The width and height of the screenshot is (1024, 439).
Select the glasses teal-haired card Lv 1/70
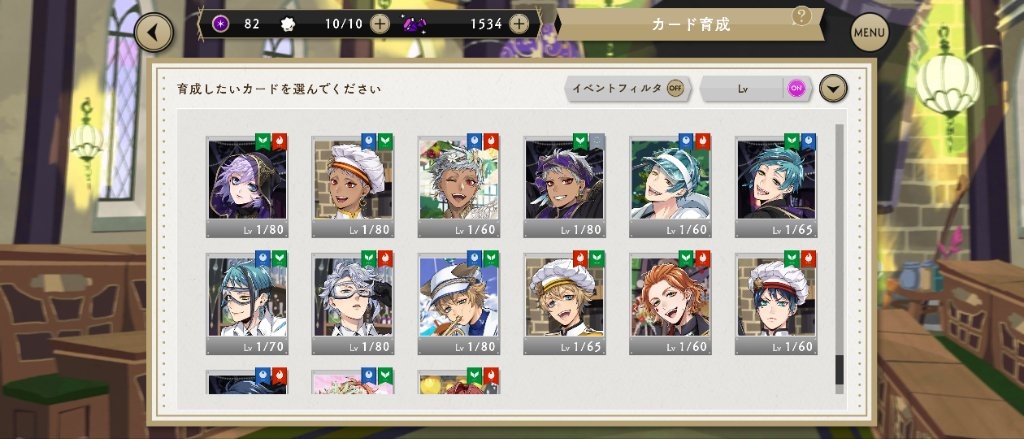click(248, 304)
